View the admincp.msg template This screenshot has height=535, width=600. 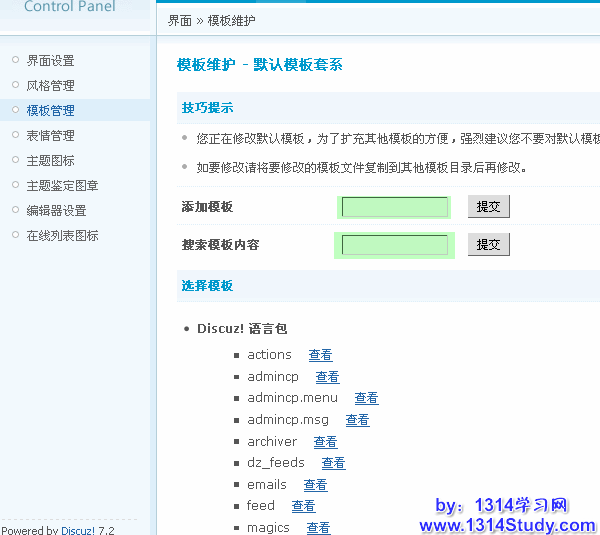coord(357,420)
